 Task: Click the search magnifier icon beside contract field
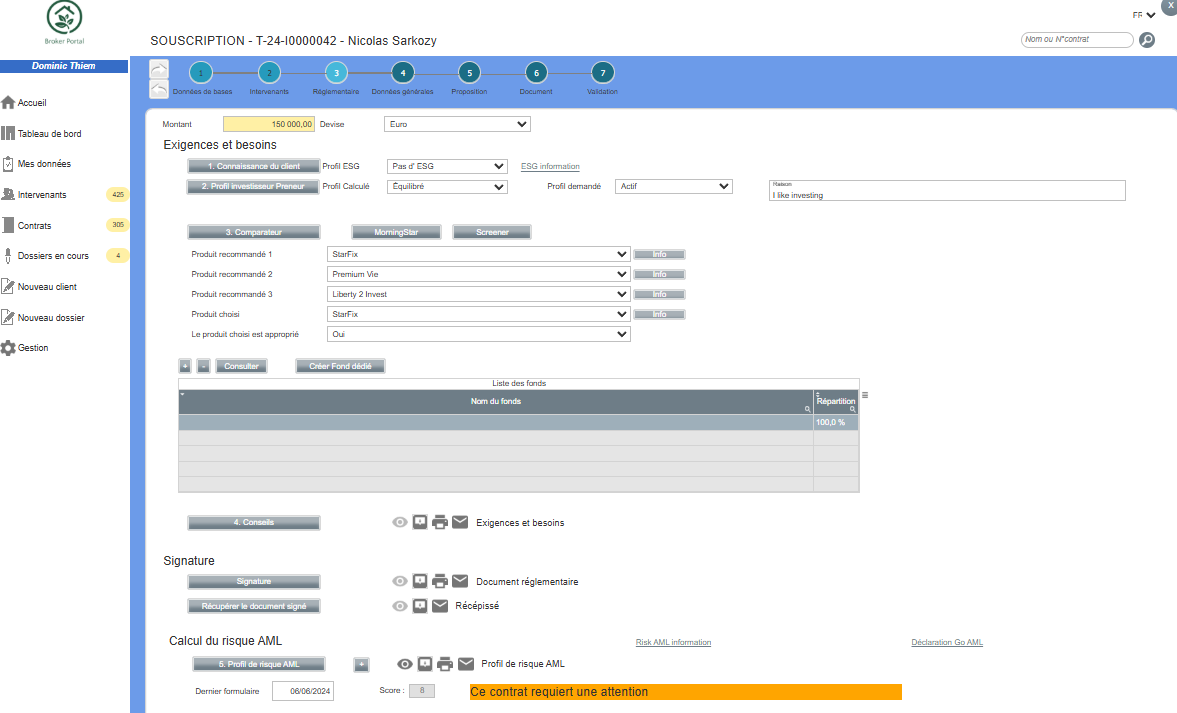[1147, 40]
